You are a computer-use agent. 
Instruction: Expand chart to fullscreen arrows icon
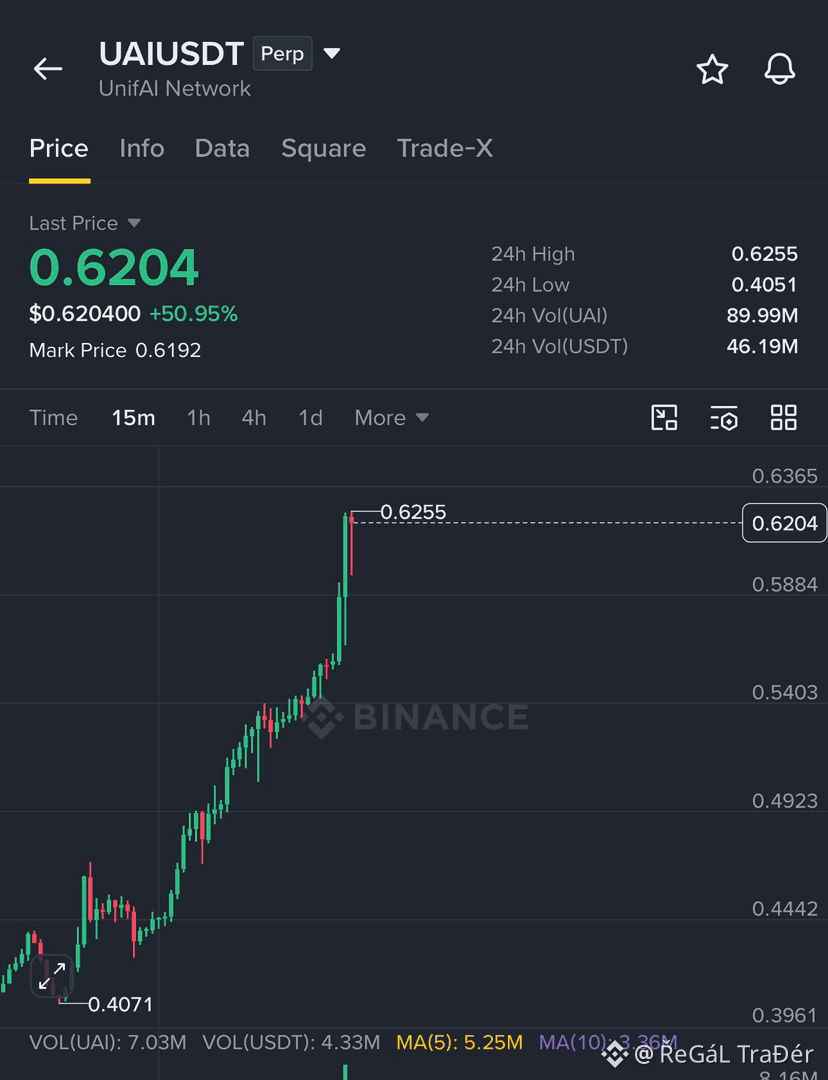(x=52, y=976)
